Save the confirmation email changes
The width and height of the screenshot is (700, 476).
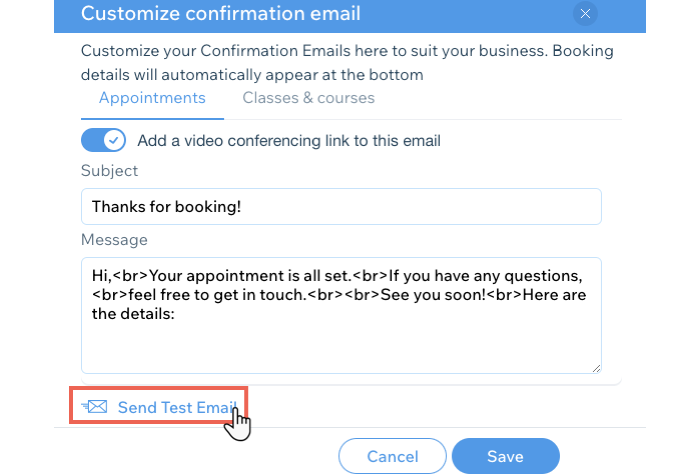click(x=505, y=456)
